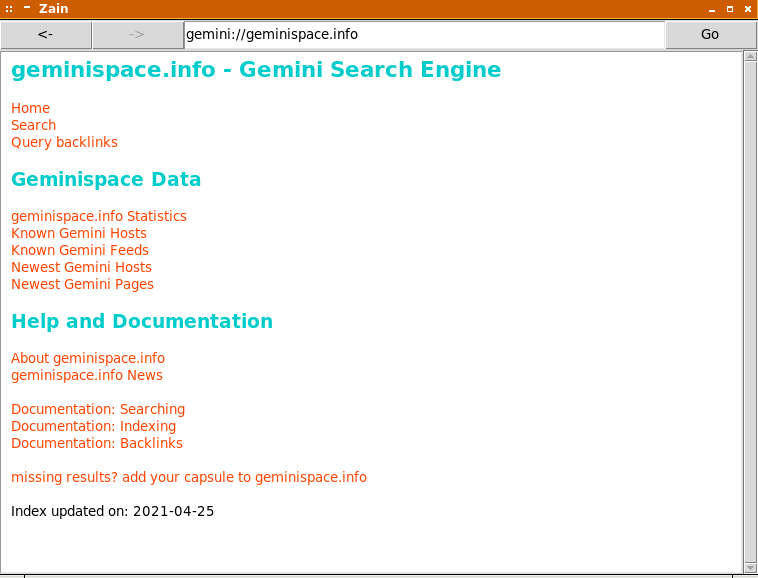
Task: Open Newest Gemini Pages link
Action: click(82, 284)
